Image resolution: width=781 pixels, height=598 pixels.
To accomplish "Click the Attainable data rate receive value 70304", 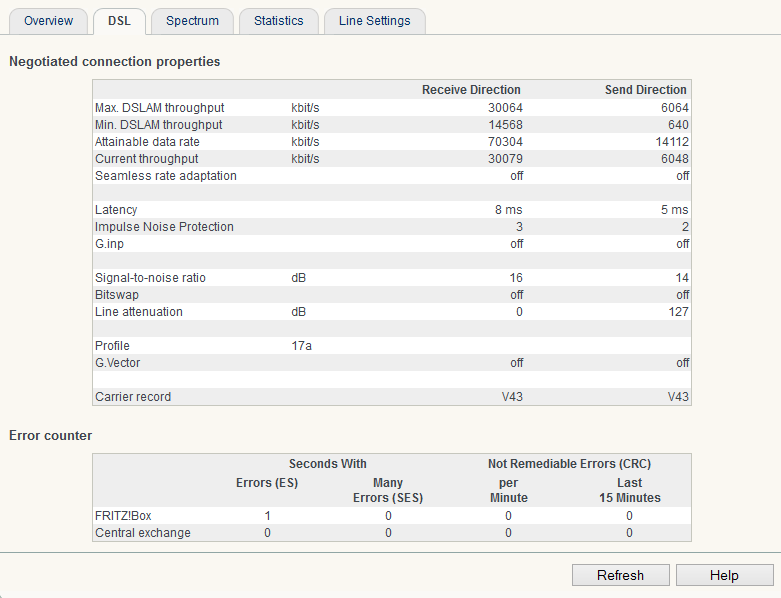I will 504,142.
